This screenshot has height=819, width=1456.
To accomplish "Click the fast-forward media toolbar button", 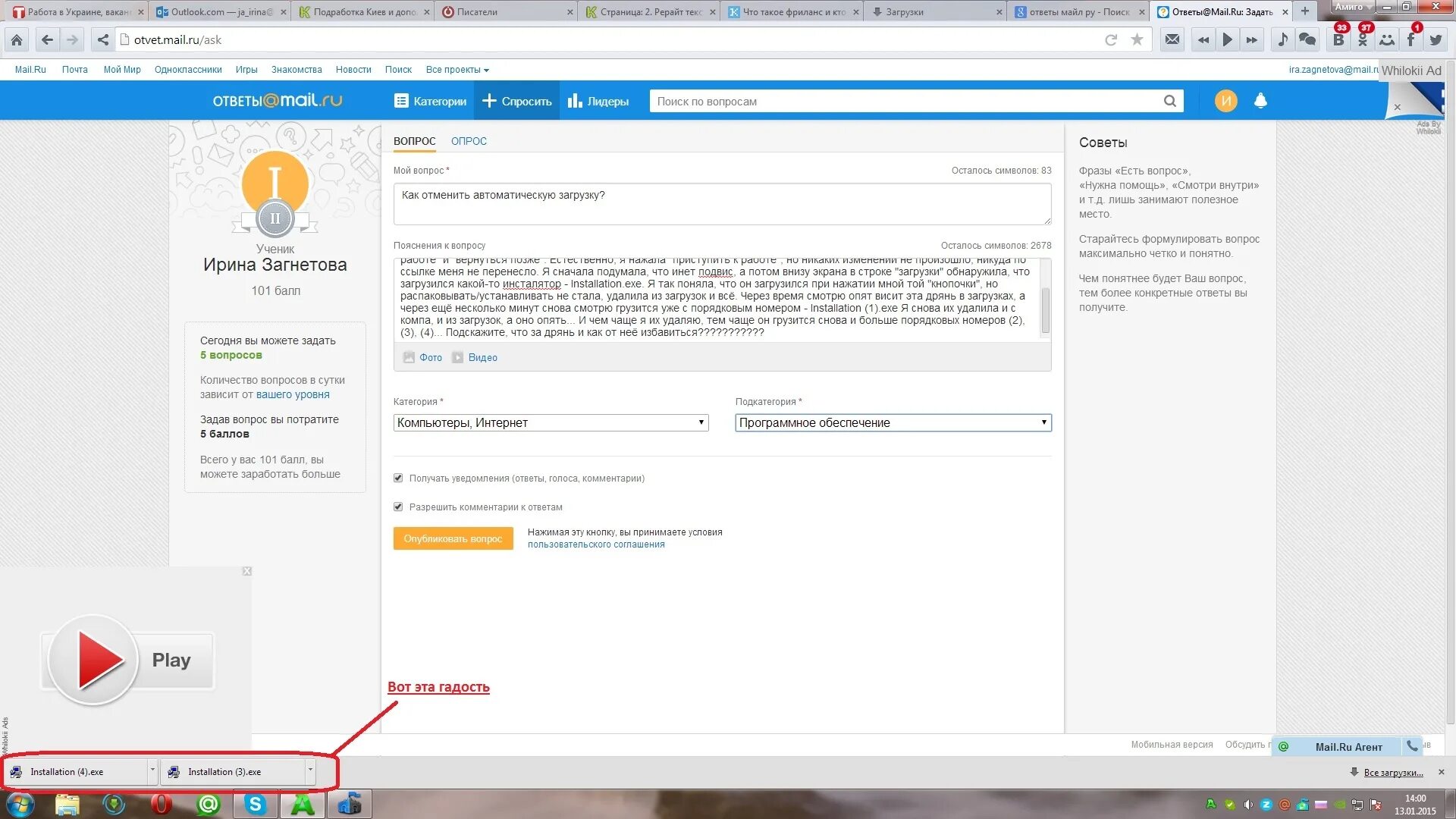I will coord(1252,40).
